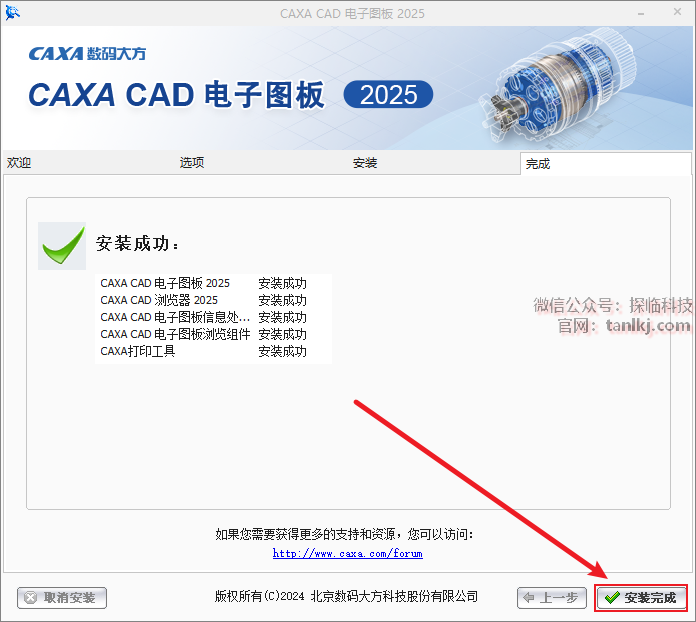Click the 取消安装 cancel button
This screenshot has width=696, height=622.
click(x=62, y=598)
